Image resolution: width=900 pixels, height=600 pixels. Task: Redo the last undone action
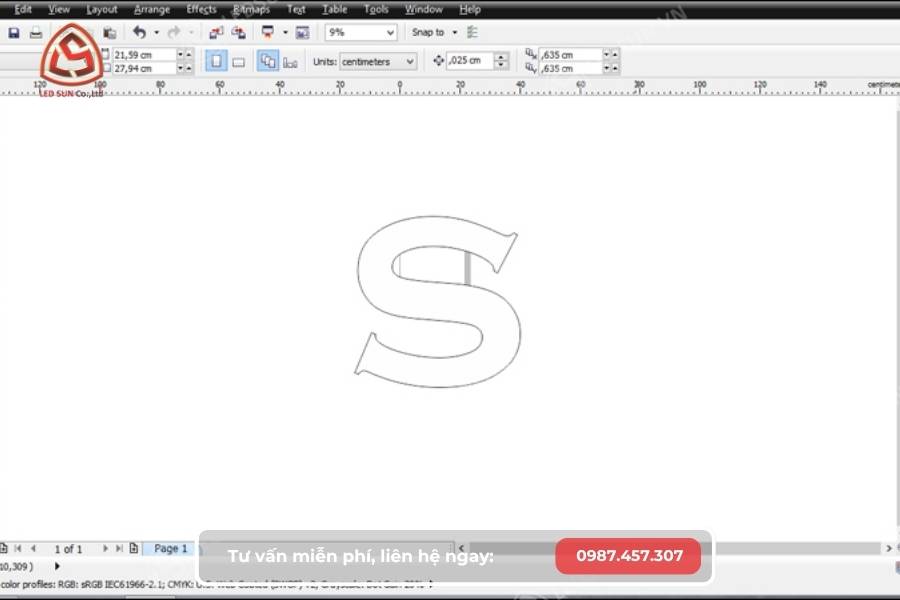click(172, 32)
